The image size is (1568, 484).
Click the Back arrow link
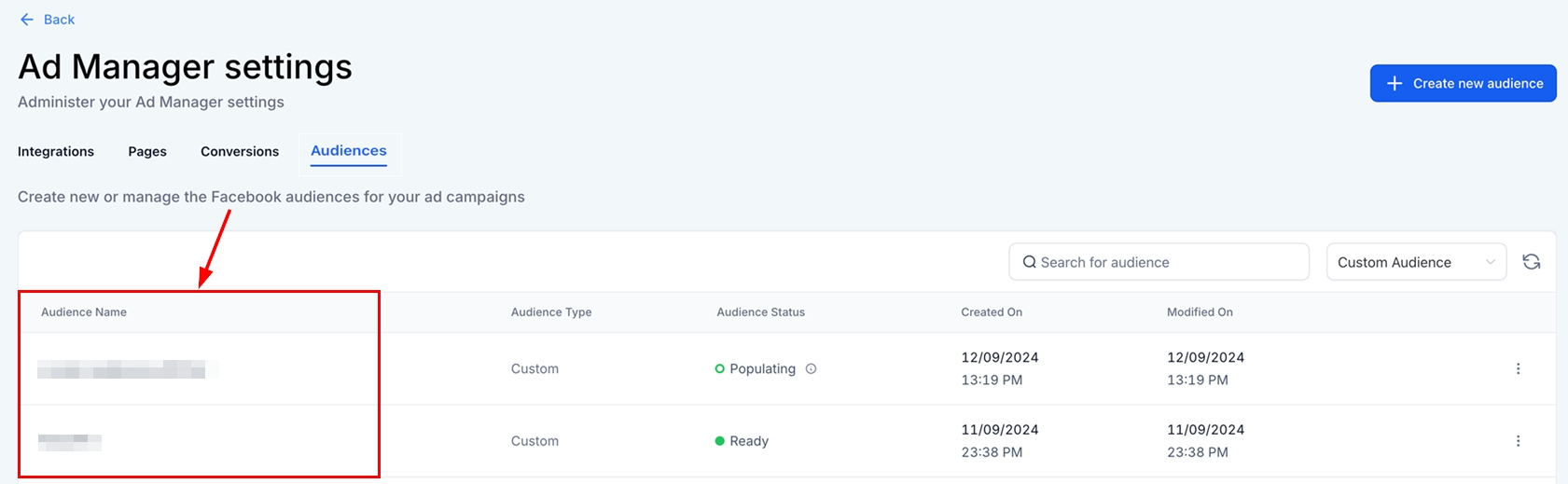(x=47, y=20)
